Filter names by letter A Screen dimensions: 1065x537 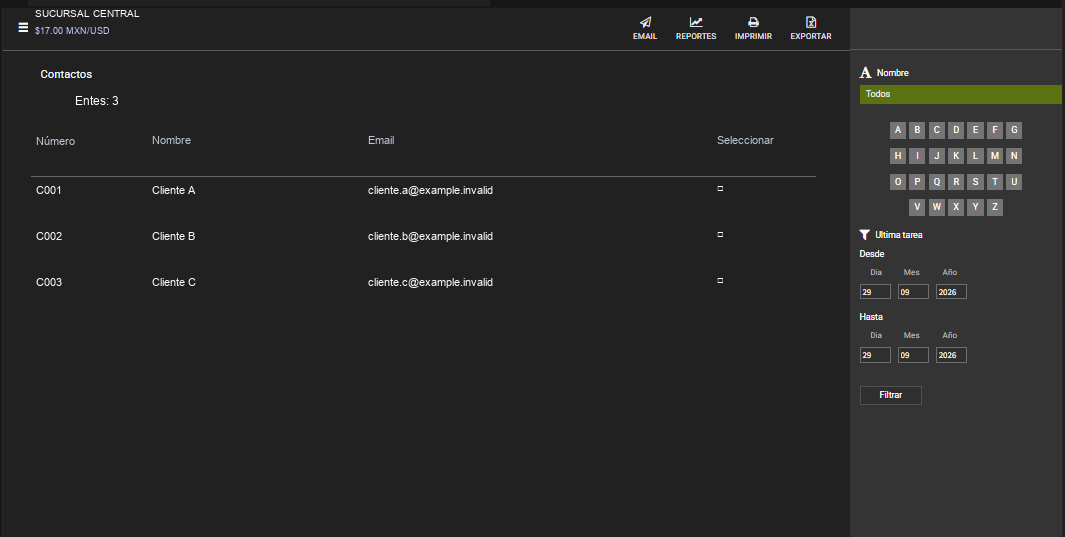coord(898,130)
